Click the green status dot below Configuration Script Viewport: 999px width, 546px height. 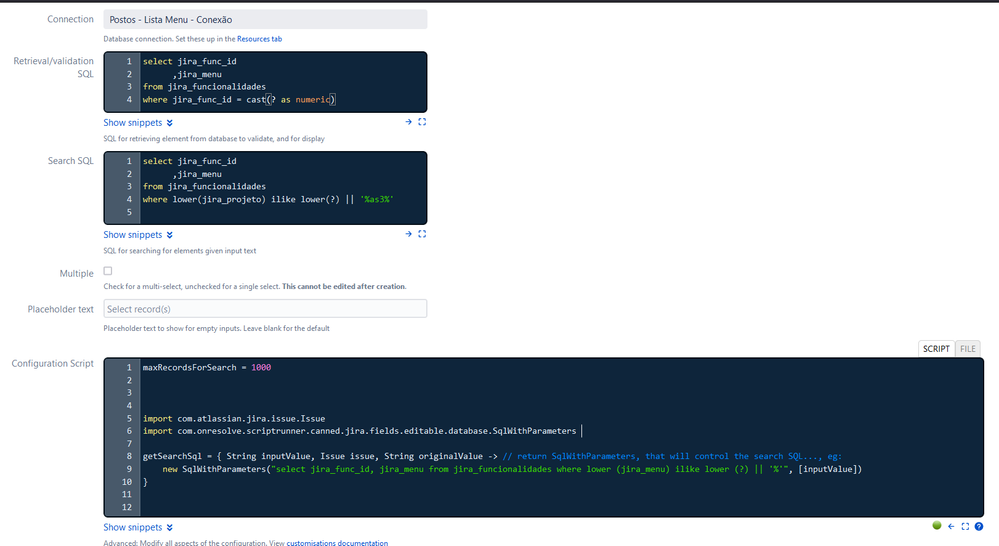tap(937, 526)
